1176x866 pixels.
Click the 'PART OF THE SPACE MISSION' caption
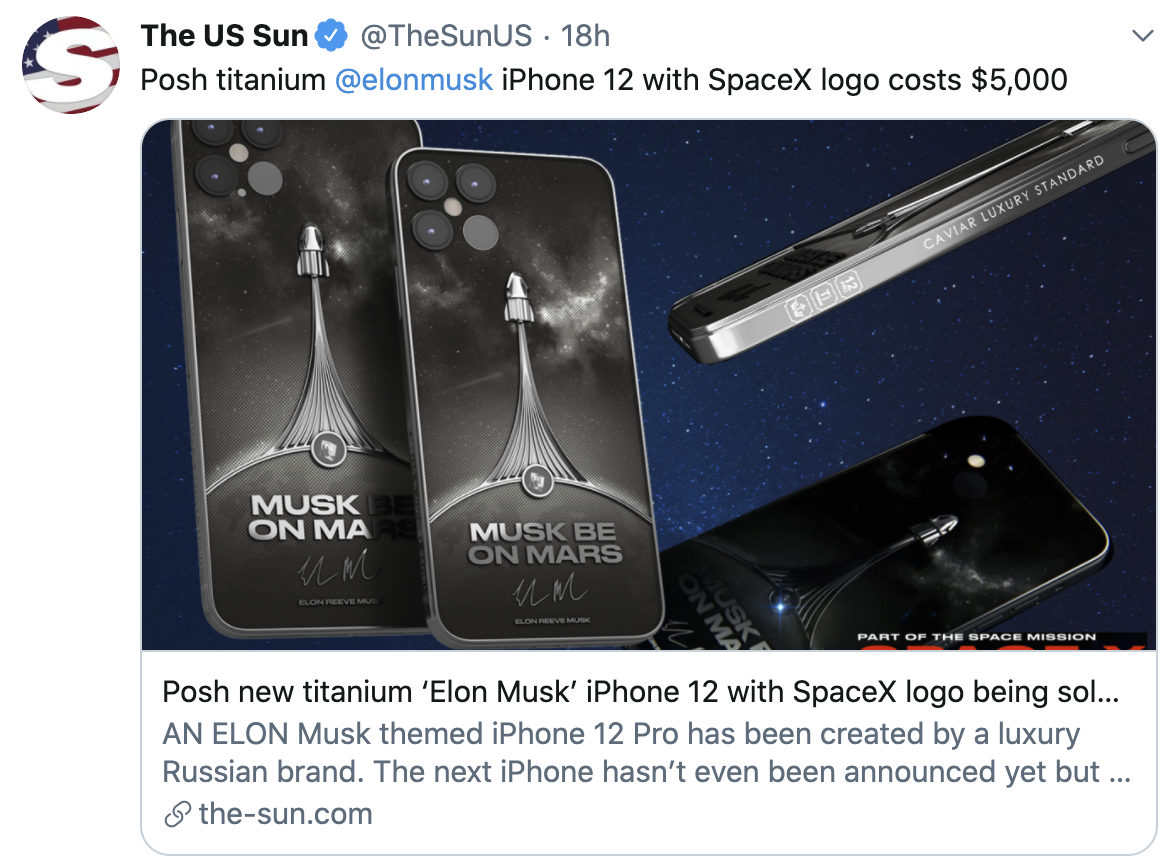point(976,636)
